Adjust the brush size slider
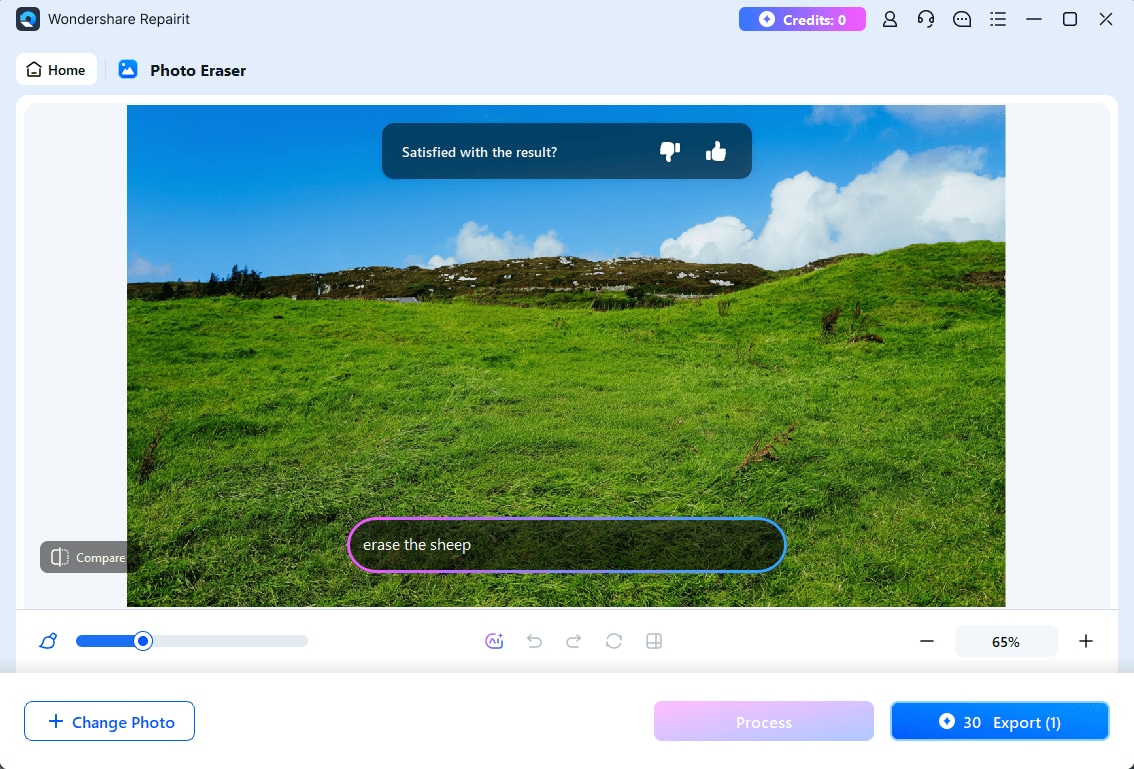Screen dimensions: 1134x769 (142, 641)
